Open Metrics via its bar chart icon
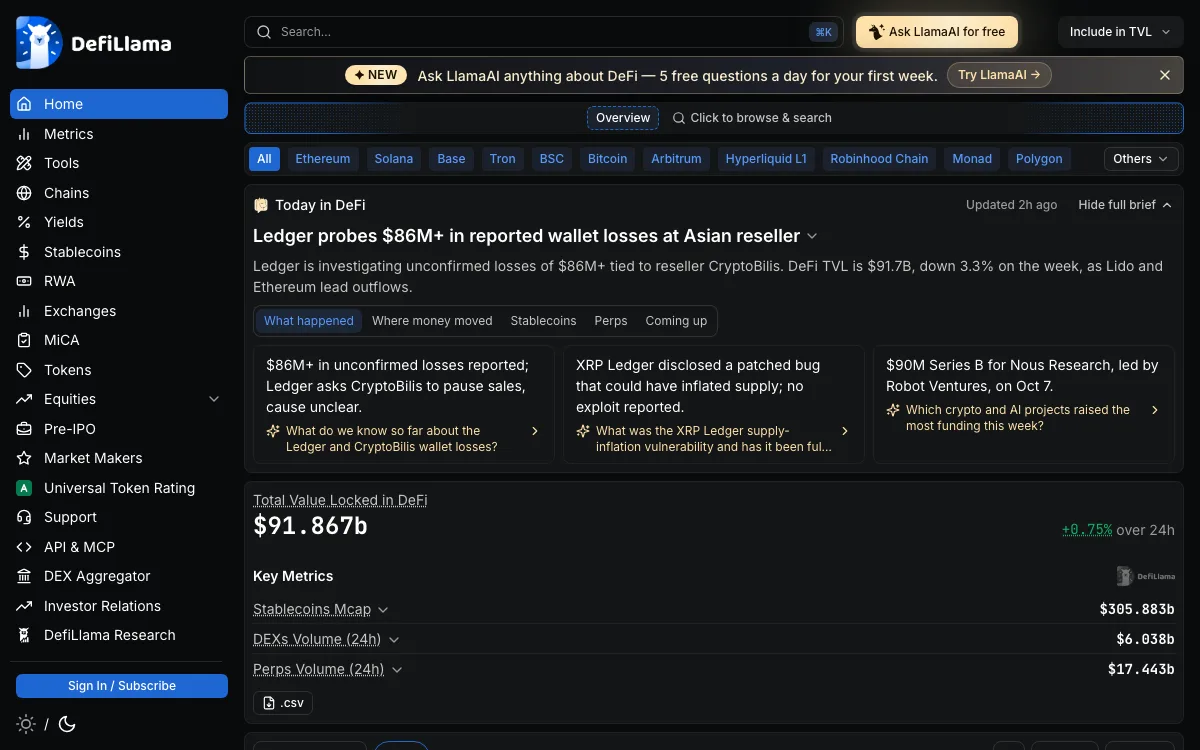Screen dimensions: 1200x750 24,134
